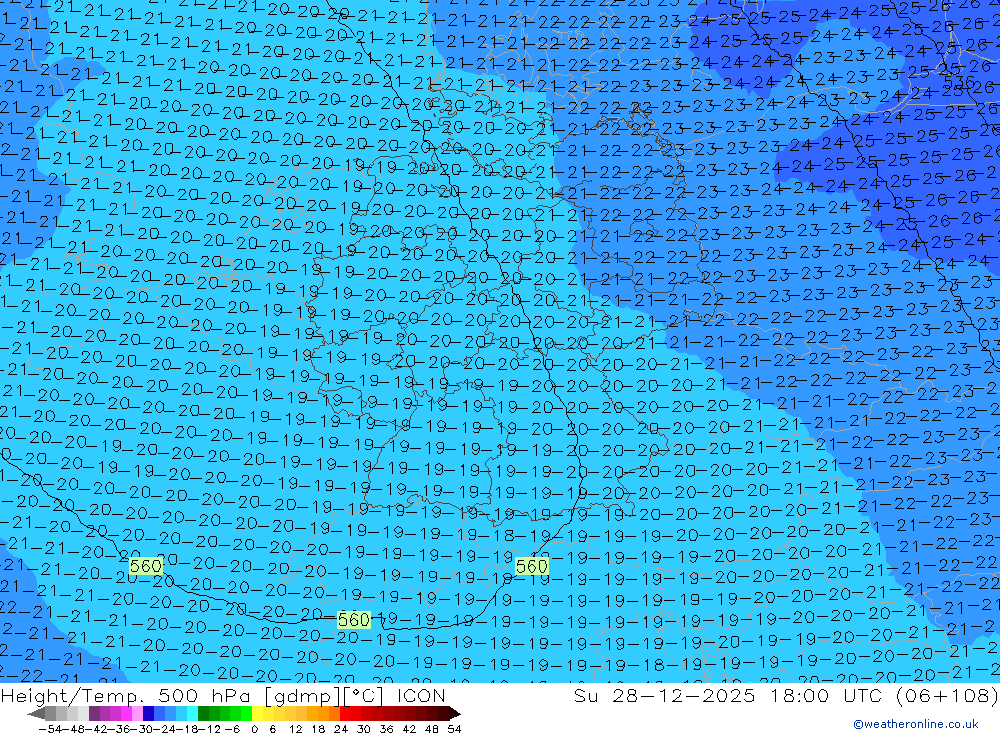Select the 560 label at the bottom center

tap(354, 620)
